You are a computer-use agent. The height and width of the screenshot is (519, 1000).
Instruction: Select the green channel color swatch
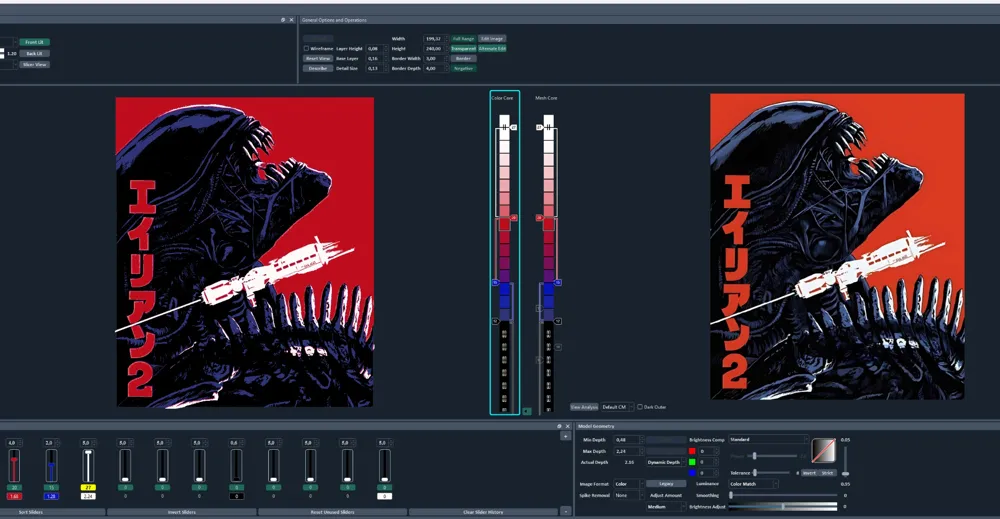click(x=692, y=462)
